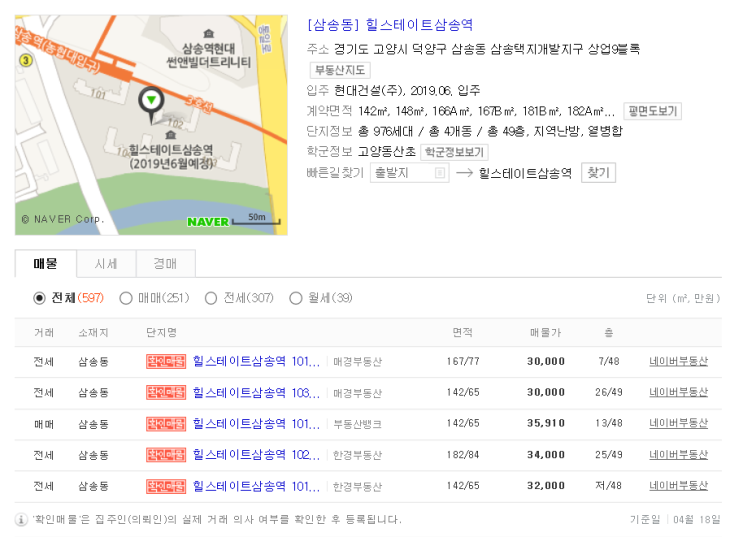Click the 13/48 floor cell
The width and height of the screenshot is (743, 537).
609,423
